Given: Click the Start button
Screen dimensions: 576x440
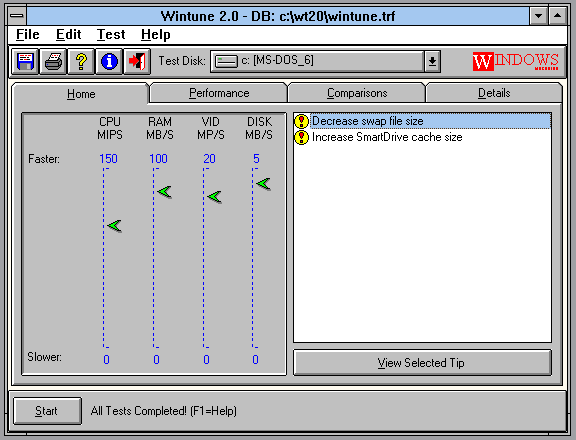Looking at the screenshot, I should (47, 411).
